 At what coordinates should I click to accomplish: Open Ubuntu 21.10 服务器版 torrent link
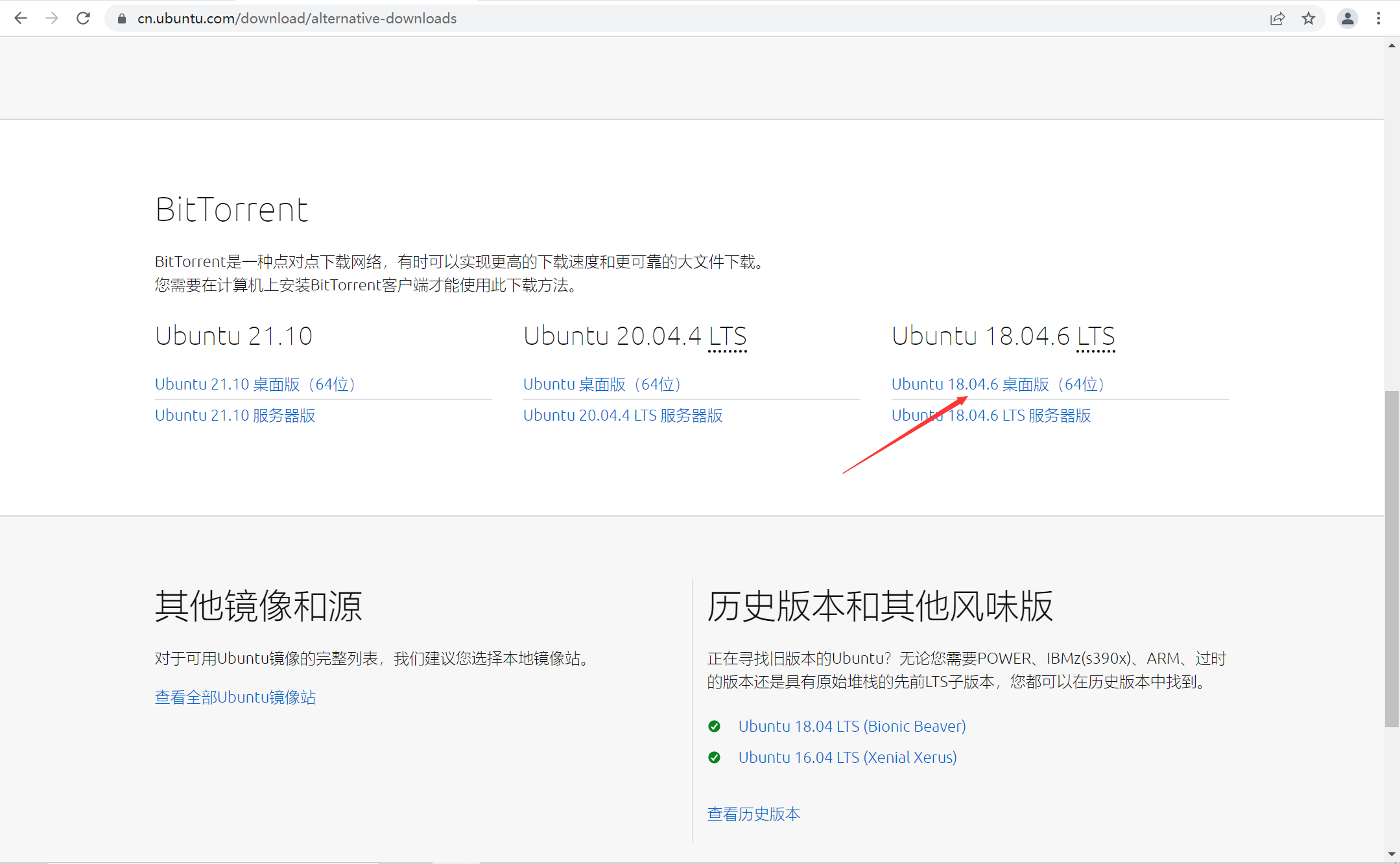235,415
